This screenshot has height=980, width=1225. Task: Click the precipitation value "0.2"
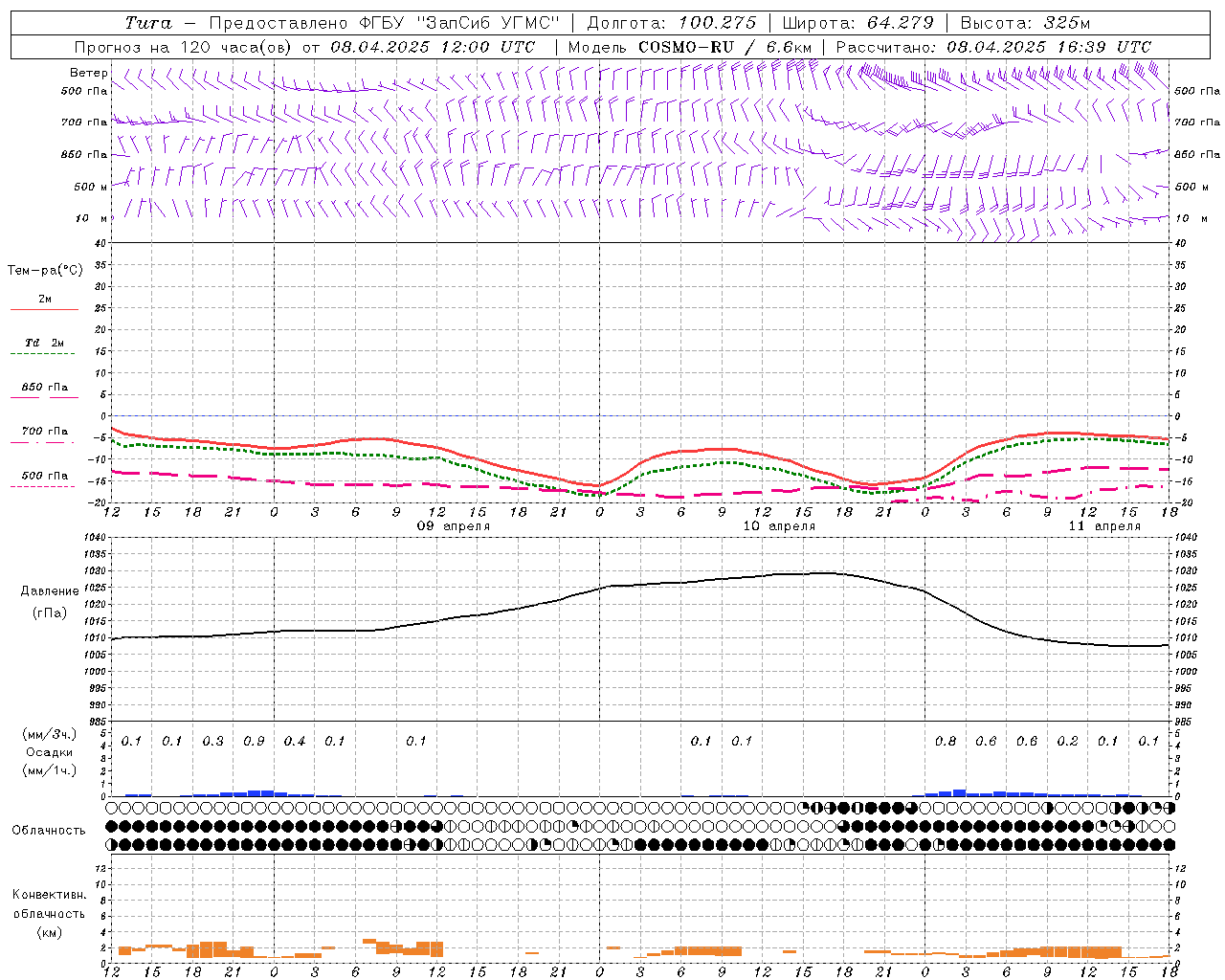pyautogui.click(x=1067, y=742)
